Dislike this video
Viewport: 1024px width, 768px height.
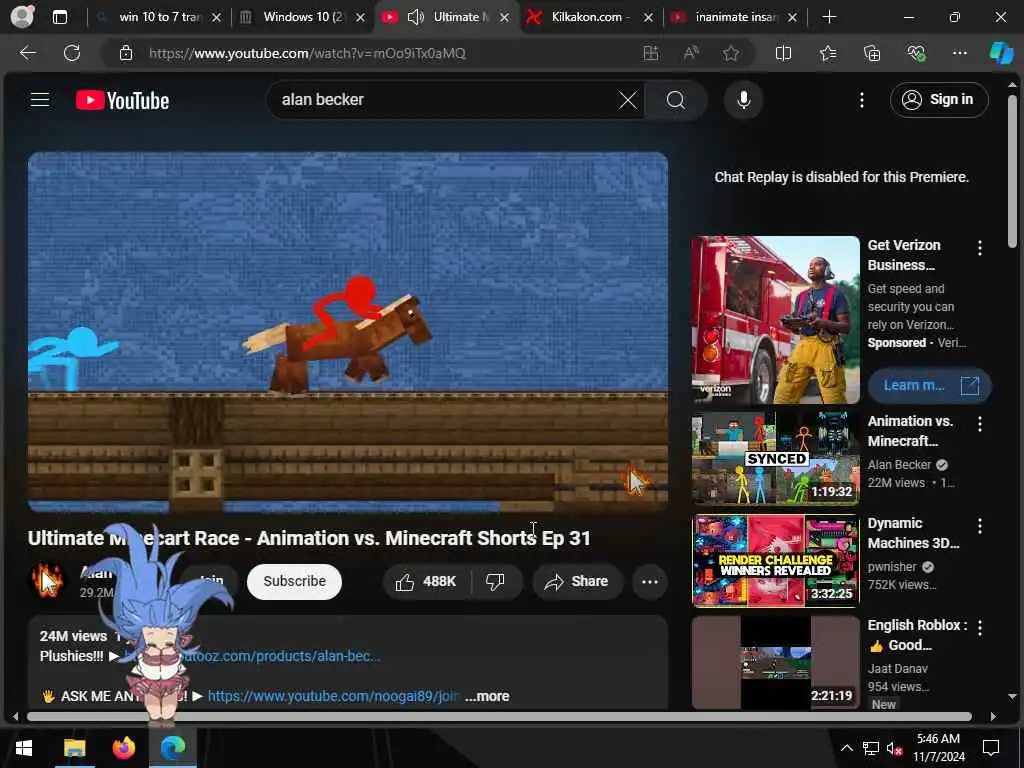click(x=496, y=581)
